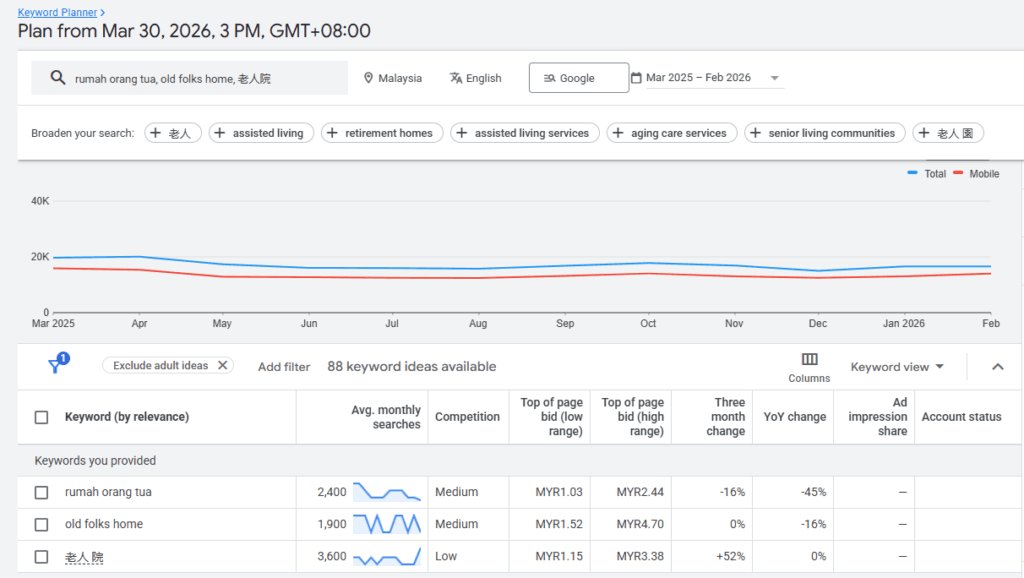Add the 'assisted living' plus suggestion
Viewport: 1024px width, 578px height.
coord(261,133)
